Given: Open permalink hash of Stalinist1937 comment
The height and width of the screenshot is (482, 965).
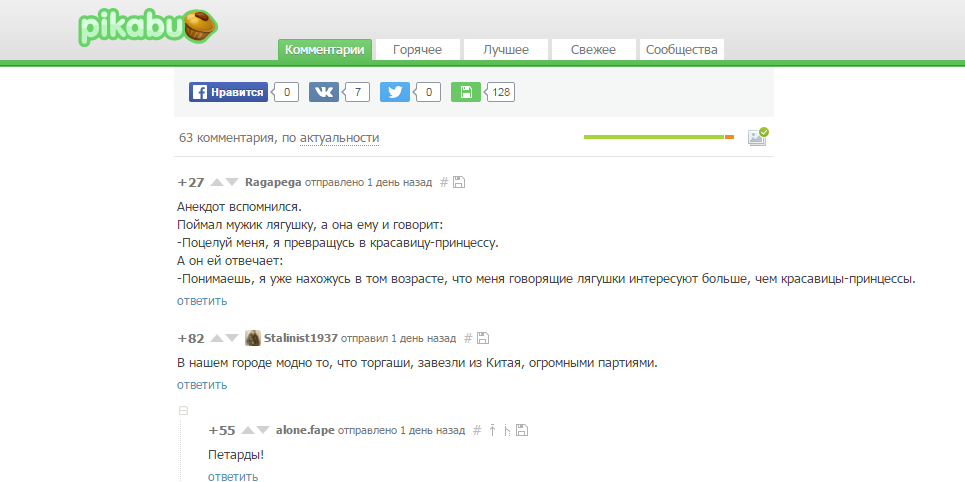Looking at the screenshot, I should [x=467, y=338].
